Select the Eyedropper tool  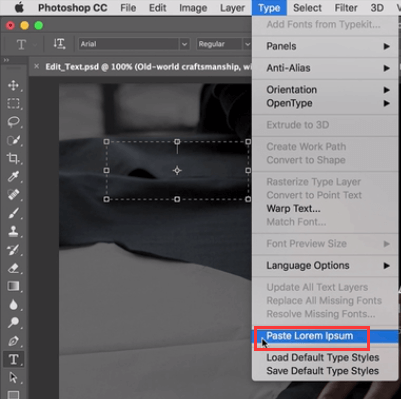click(x=13, y=176)
